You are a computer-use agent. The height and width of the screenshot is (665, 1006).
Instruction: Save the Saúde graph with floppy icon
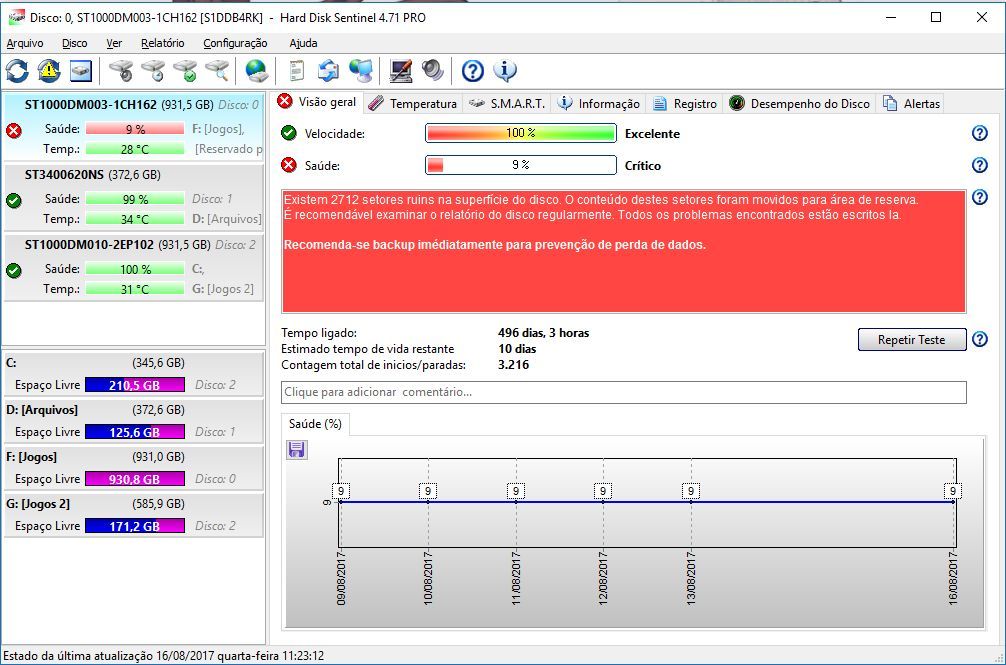click(x=296, y=450)
